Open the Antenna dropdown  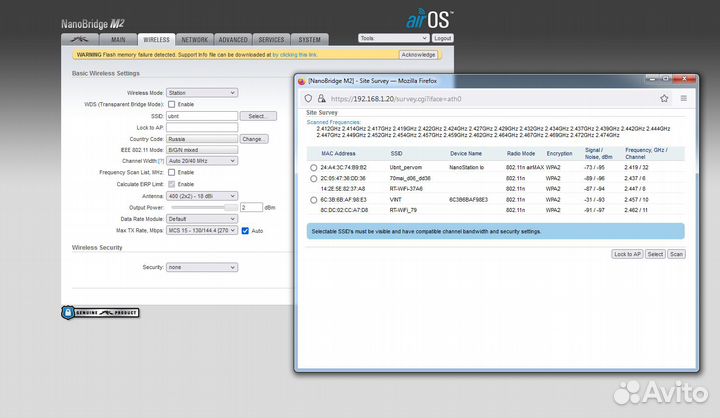[x=202, y=196]
